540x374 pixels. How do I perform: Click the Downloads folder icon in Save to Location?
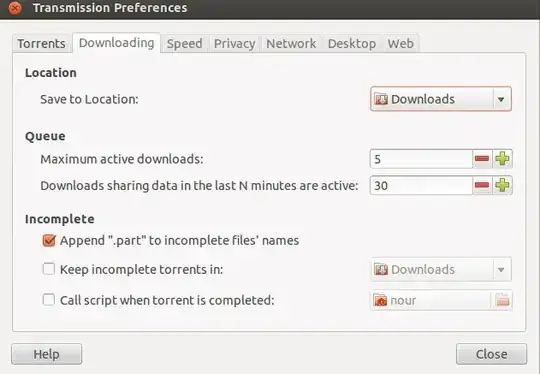[381, 99]
